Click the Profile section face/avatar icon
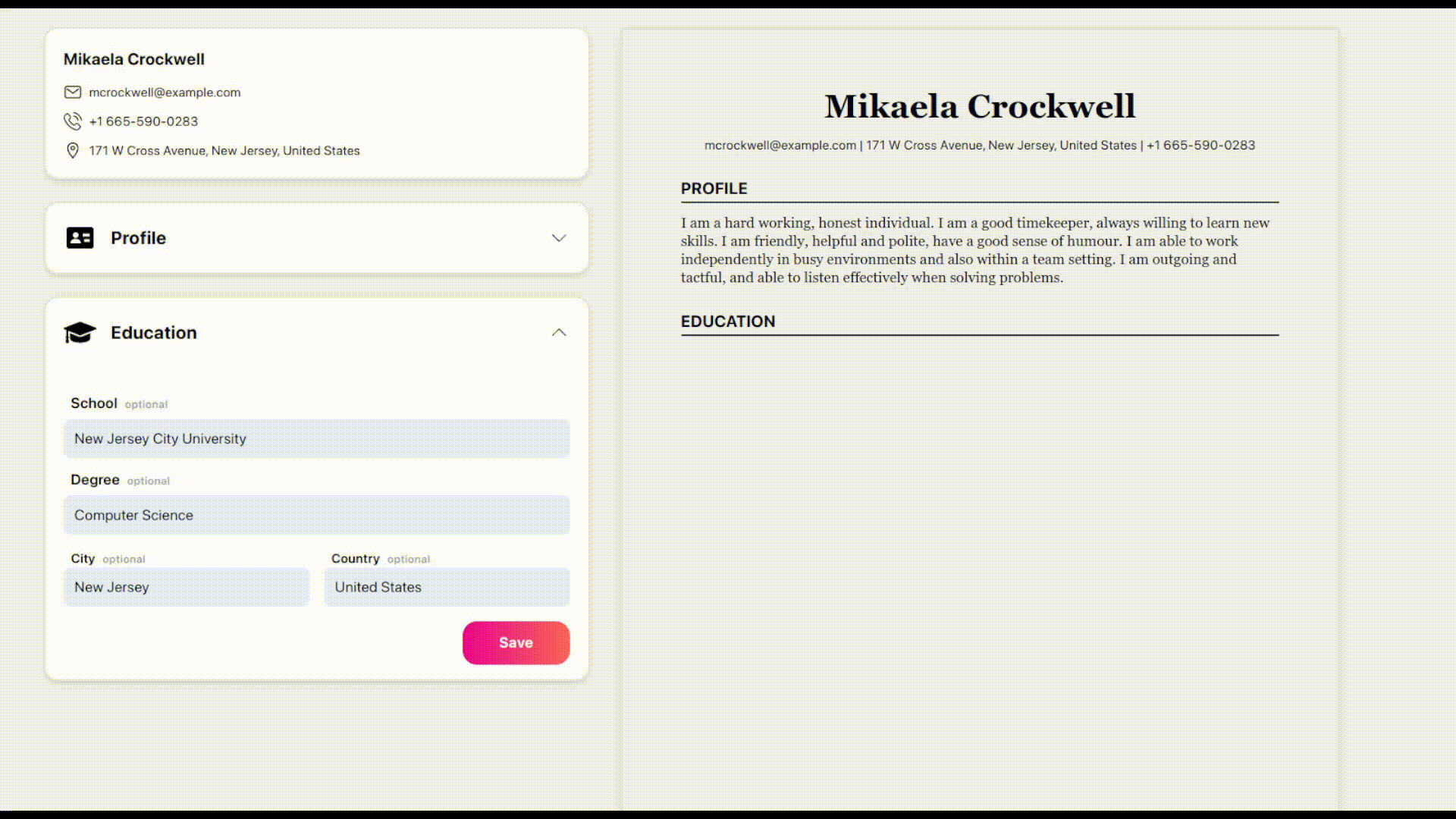The width and height of the screenshot is (1456, 819). click(x=80, y=237)
